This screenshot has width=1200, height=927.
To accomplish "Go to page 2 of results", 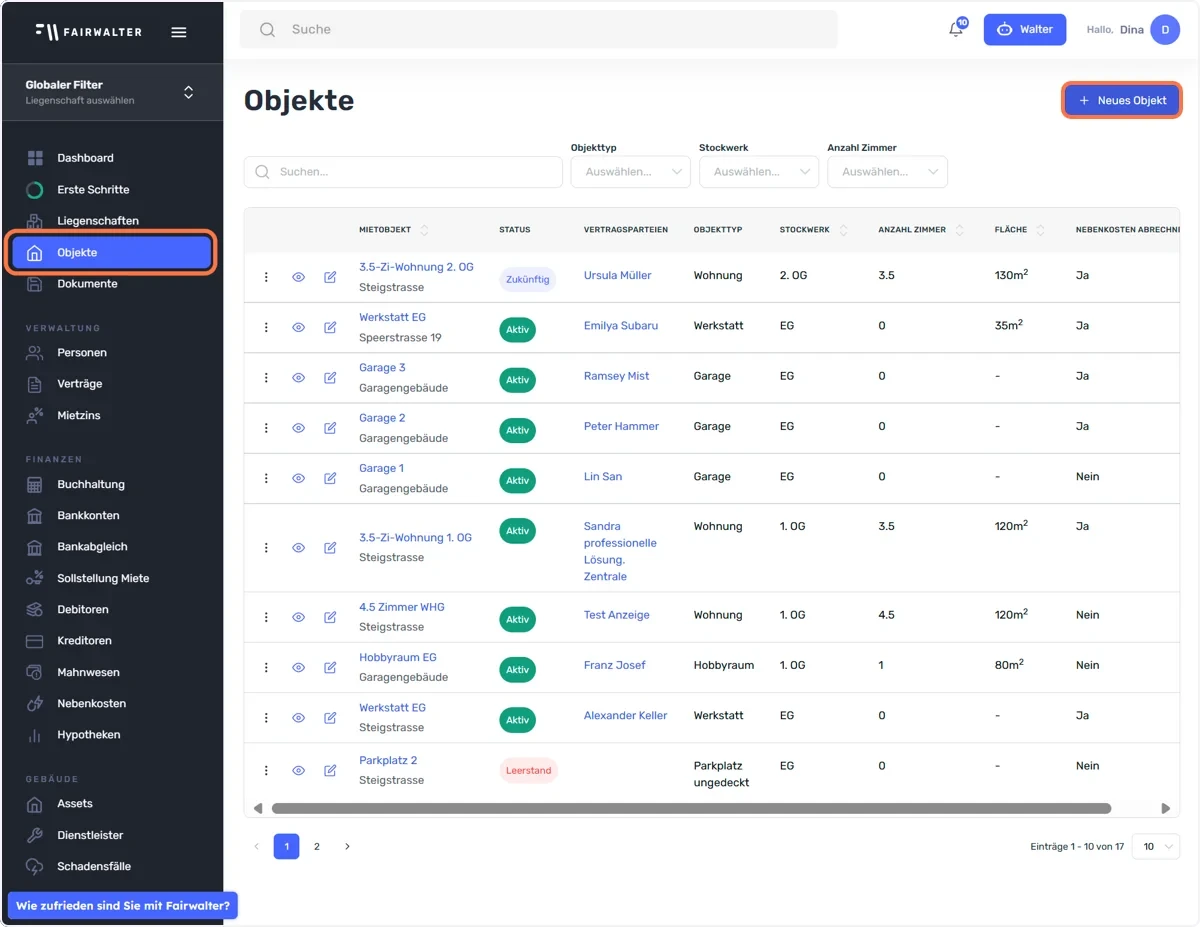I will coord(317,846).
